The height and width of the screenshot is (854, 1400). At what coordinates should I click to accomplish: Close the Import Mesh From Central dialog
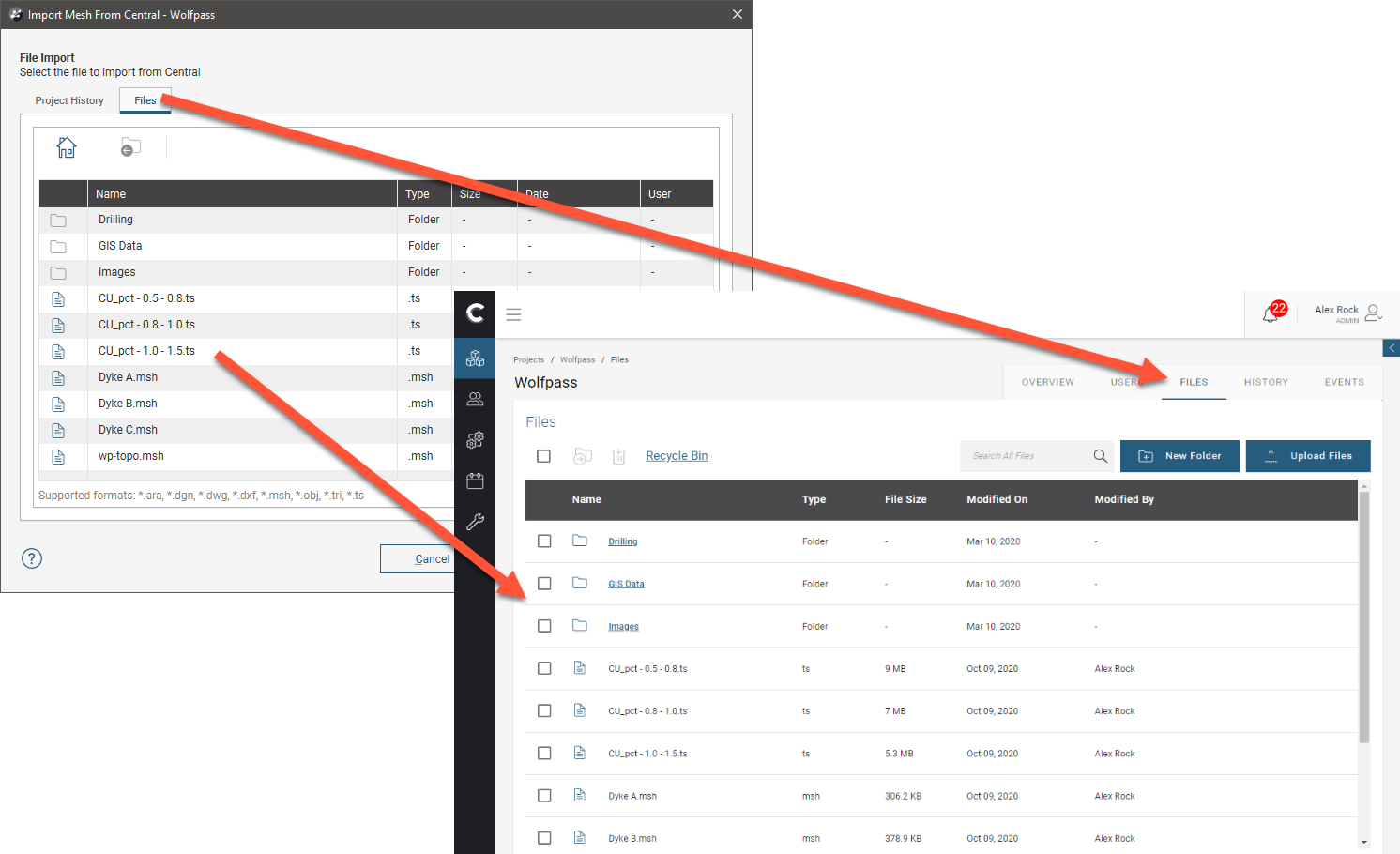click(738, 14)
